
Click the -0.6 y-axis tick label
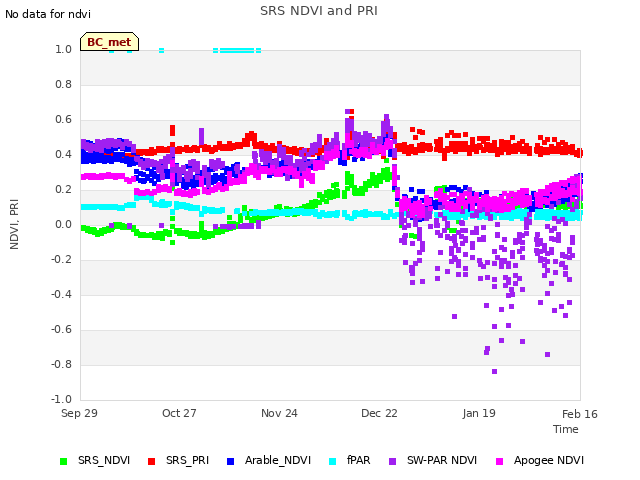[x=61, y=329]
